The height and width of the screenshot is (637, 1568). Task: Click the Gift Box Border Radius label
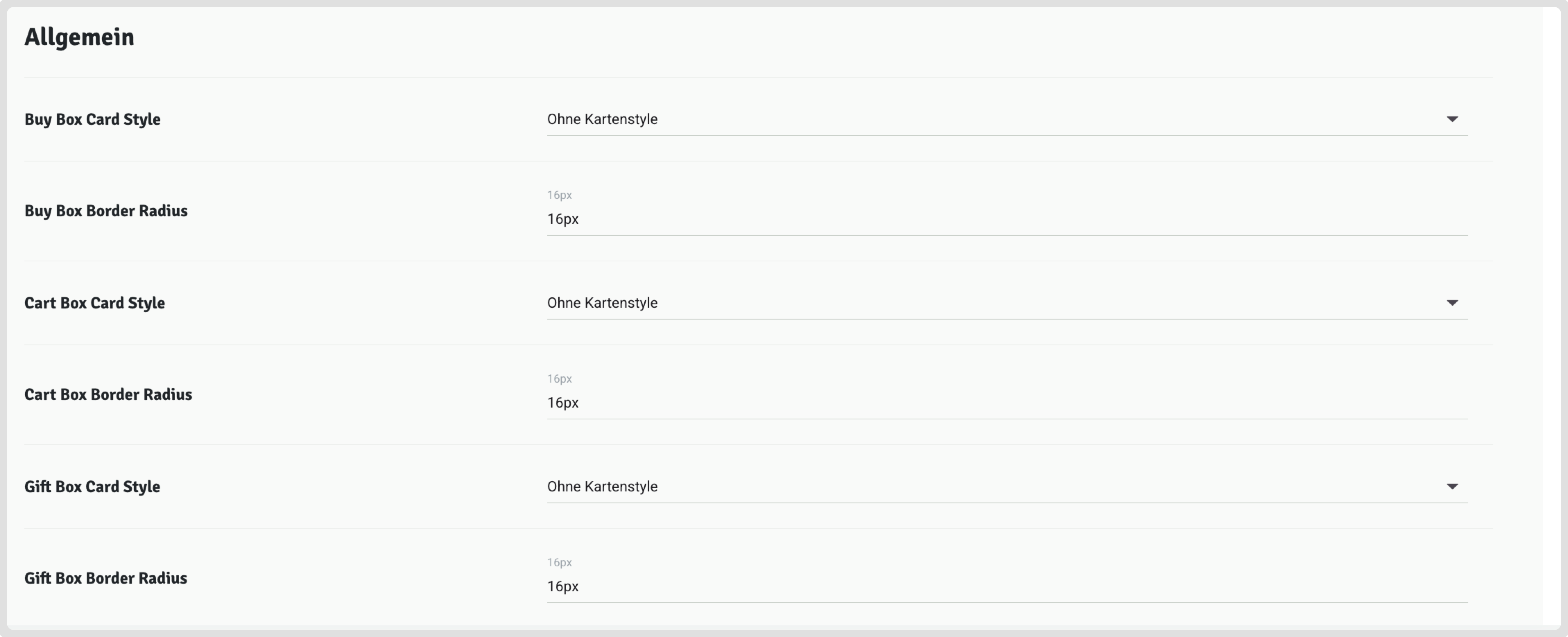[106, 578]
